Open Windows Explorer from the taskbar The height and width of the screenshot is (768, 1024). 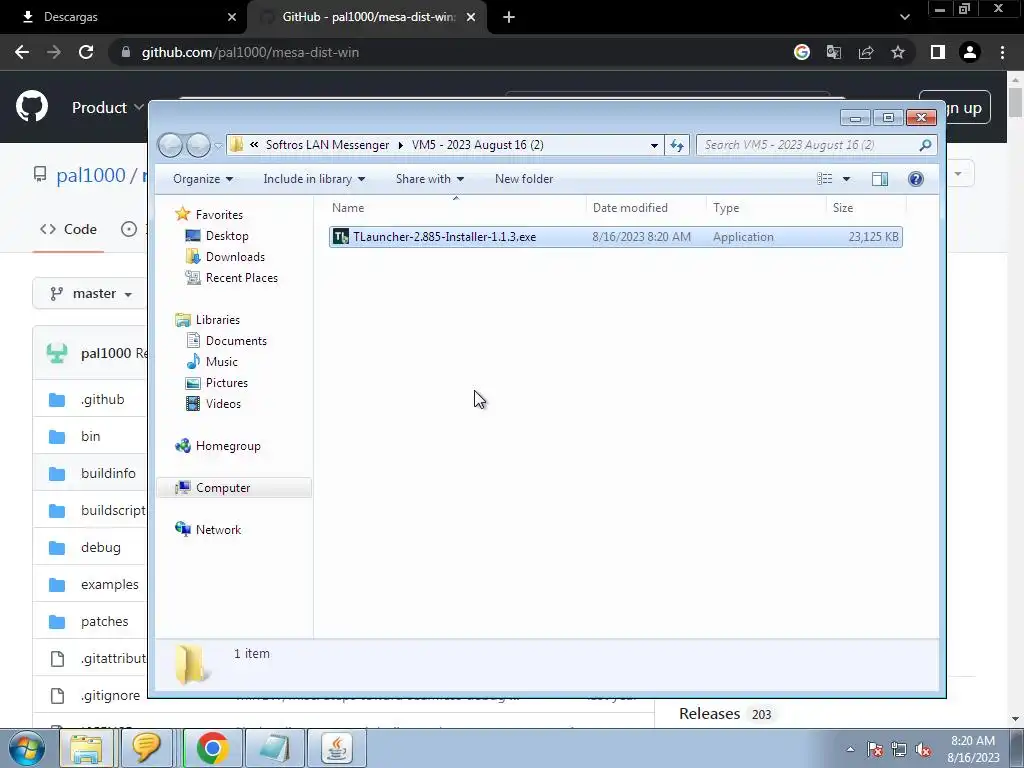pyautogui.click(x=86, y=748)
